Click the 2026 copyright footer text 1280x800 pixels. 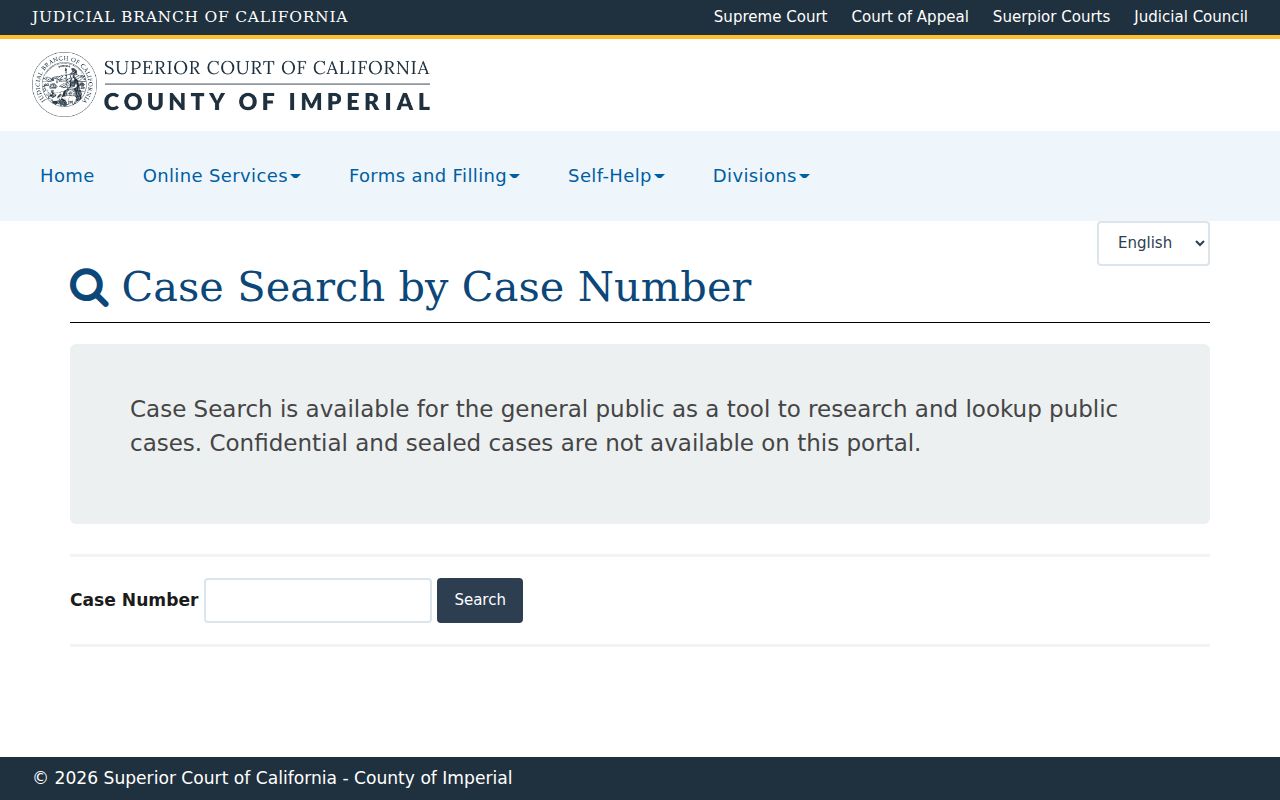[272, 778]
